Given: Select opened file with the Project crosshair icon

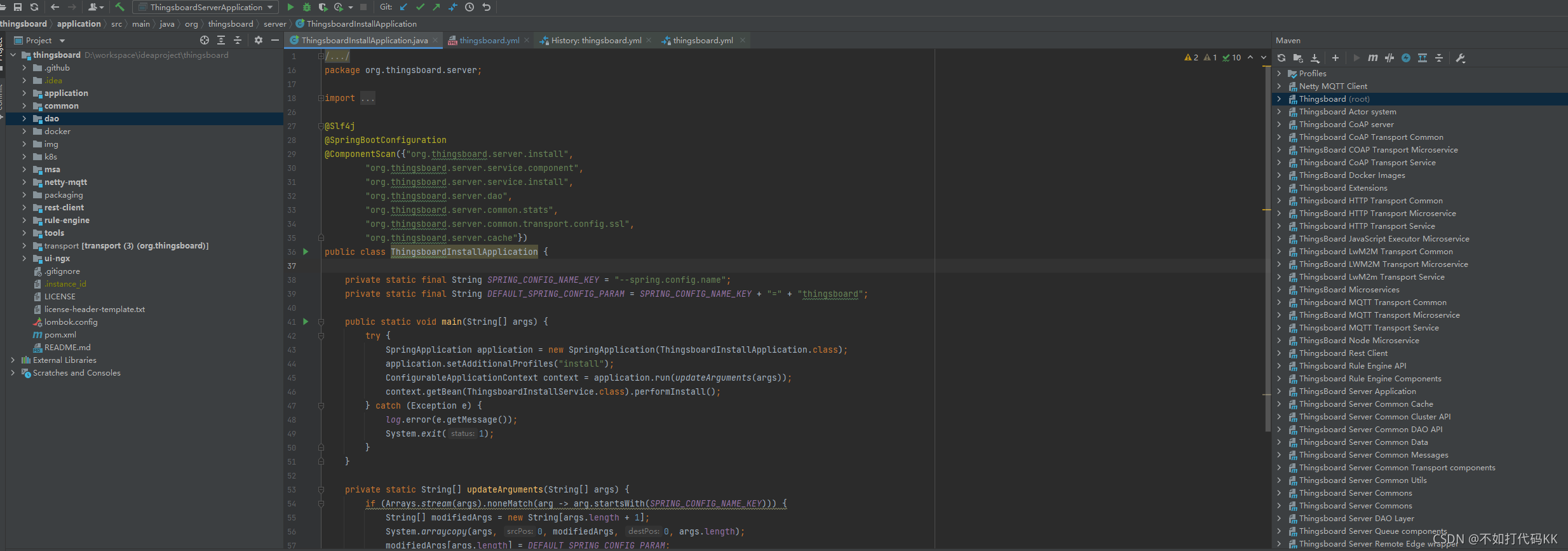Looking at the screenshot, I should (x=205, y=40).
